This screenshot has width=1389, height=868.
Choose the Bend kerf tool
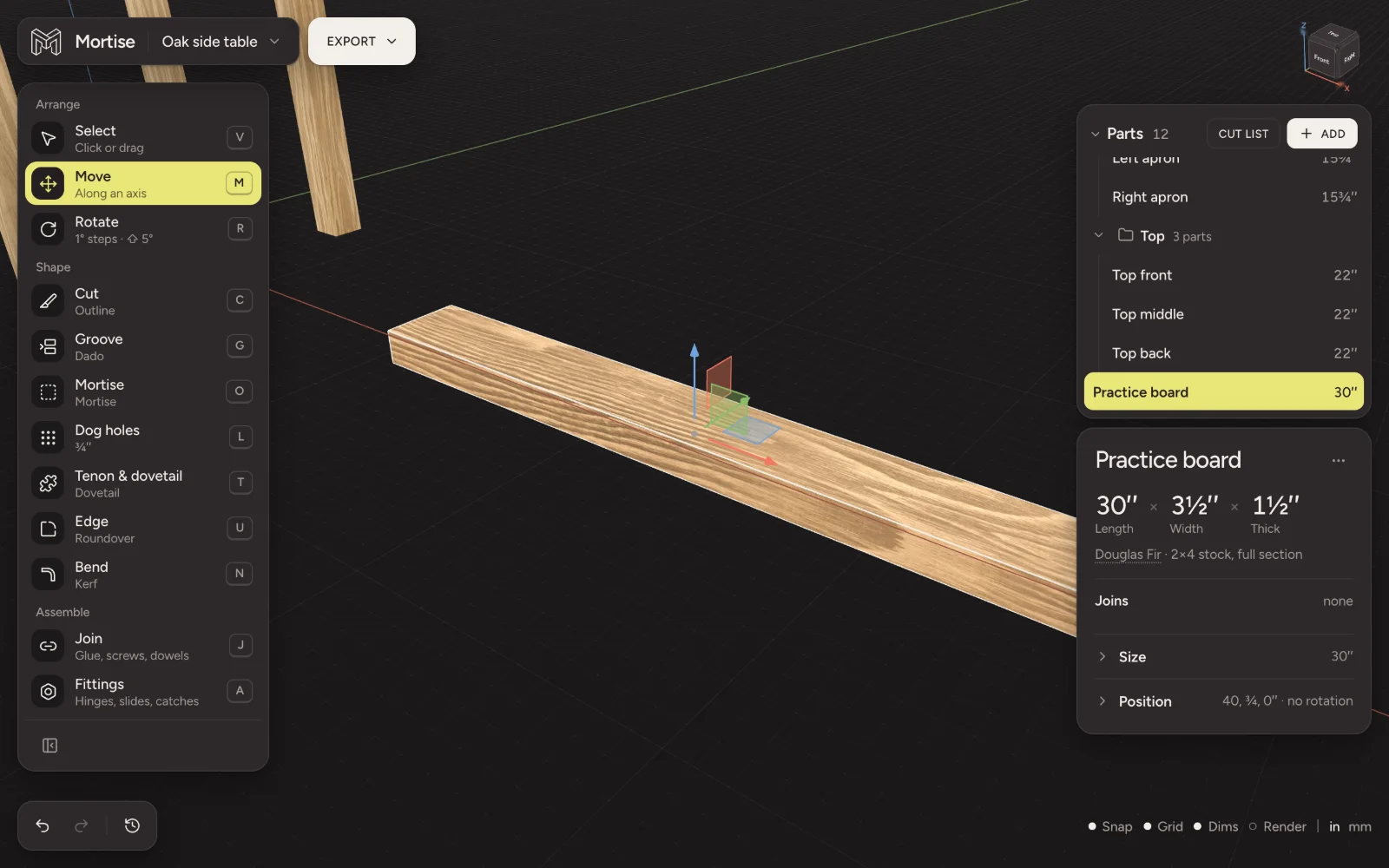coord(143,575)
